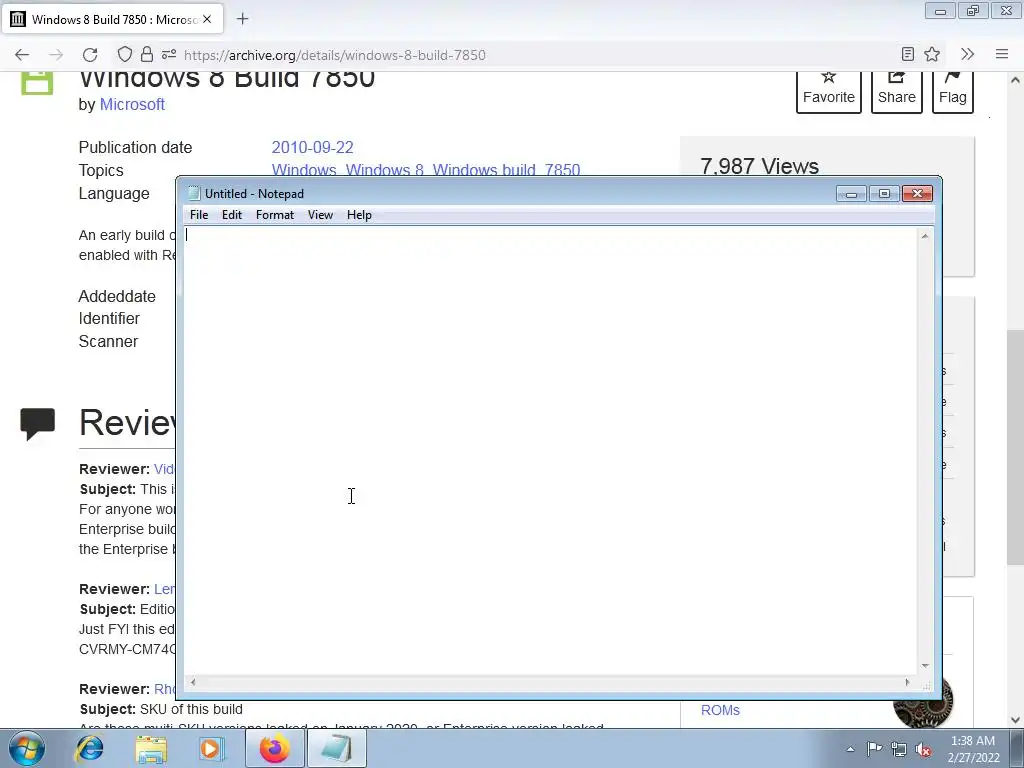Open Notepad's Format menu
This screenshot has width=1024, height=768.
tap(275, 215)
